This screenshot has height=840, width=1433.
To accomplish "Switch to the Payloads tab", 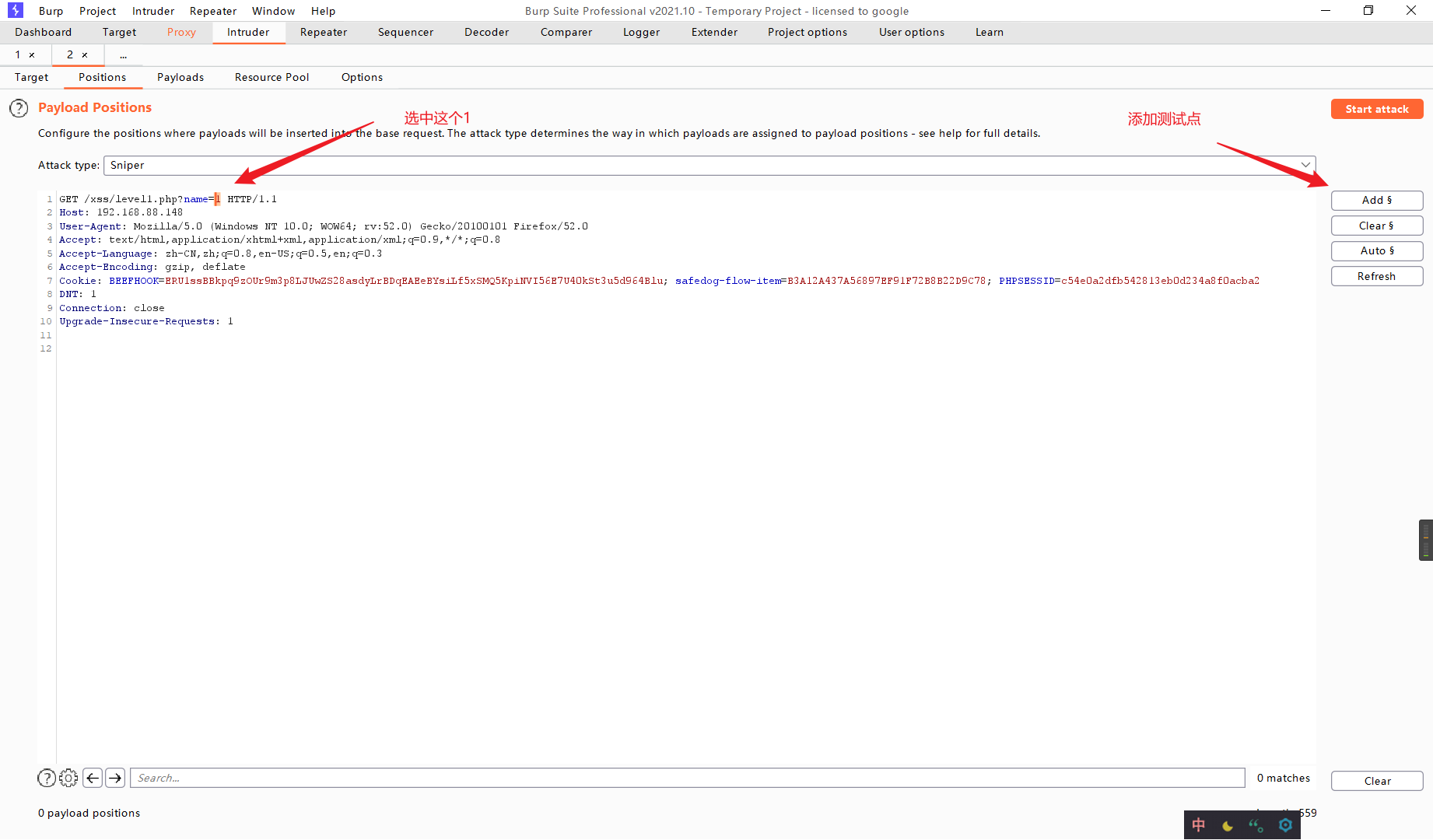I will tap(180, 77).
